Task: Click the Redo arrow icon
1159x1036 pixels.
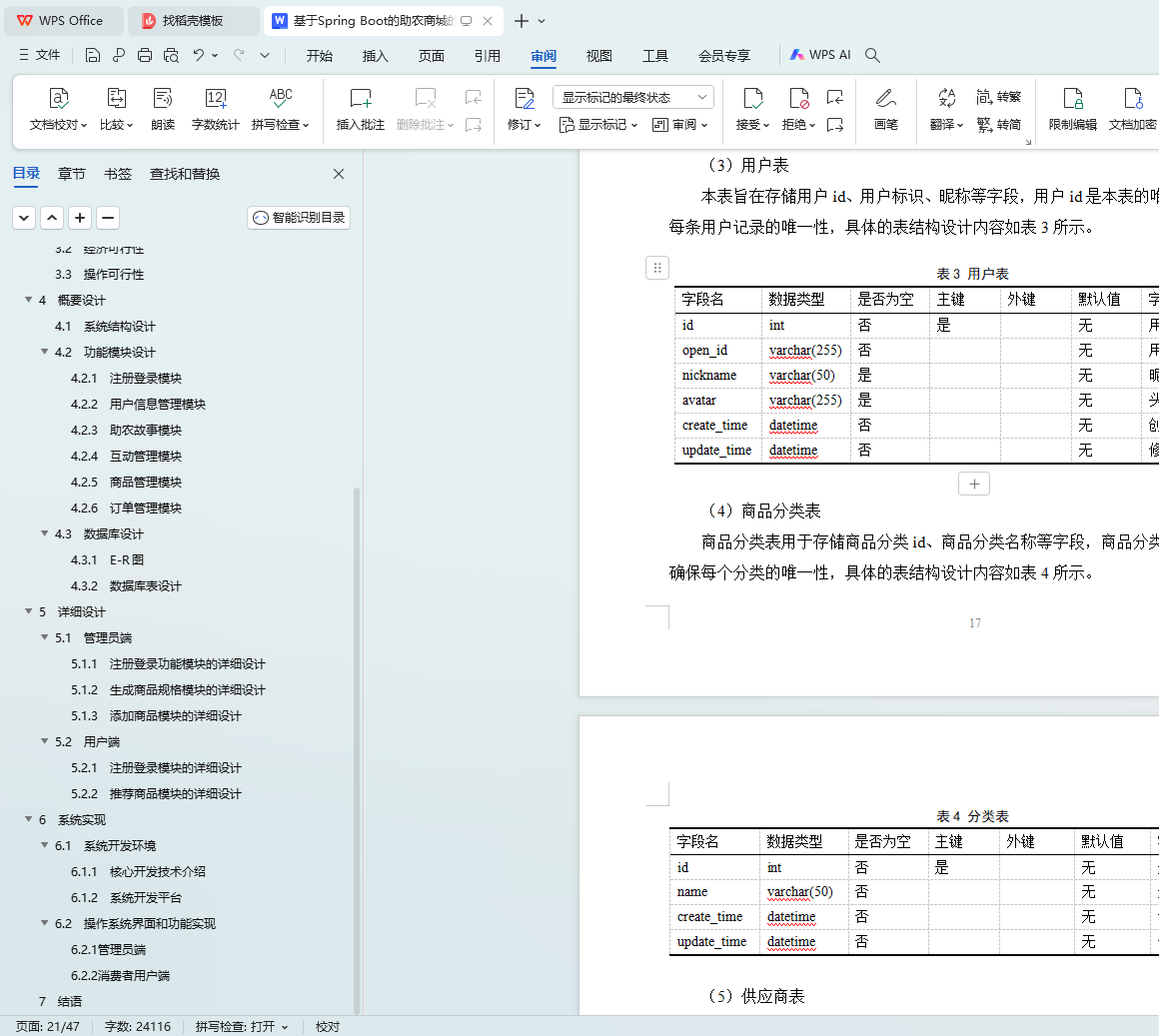Action: [x=239, y=55]
